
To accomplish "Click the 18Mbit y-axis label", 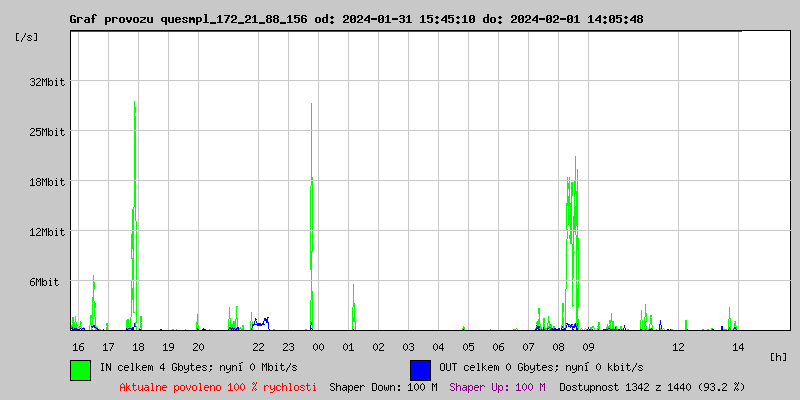I will [x=47, y=182].
